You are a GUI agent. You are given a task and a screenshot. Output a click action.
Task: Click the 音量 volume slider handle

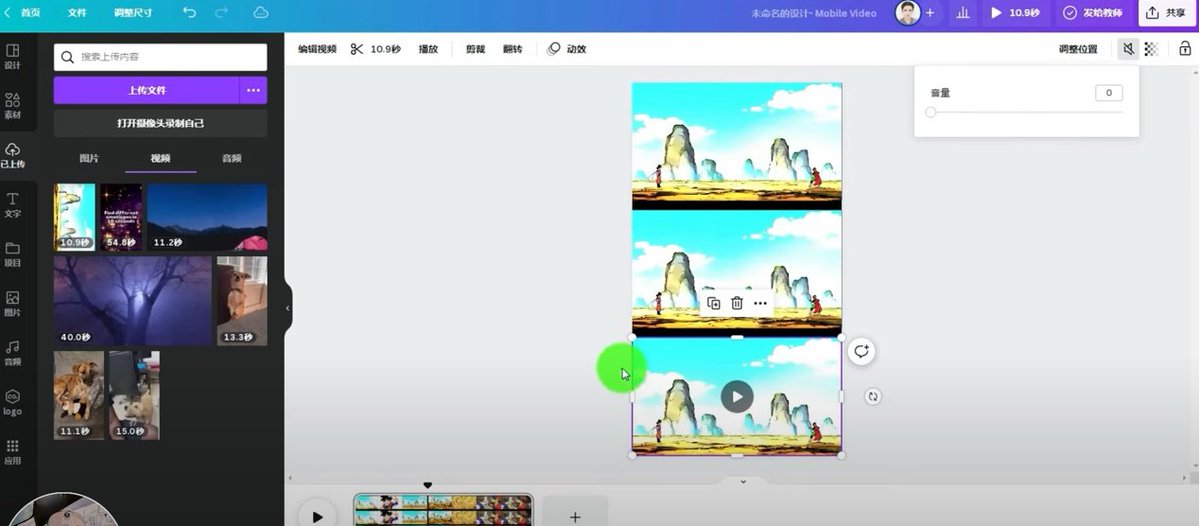click(931, 112)
